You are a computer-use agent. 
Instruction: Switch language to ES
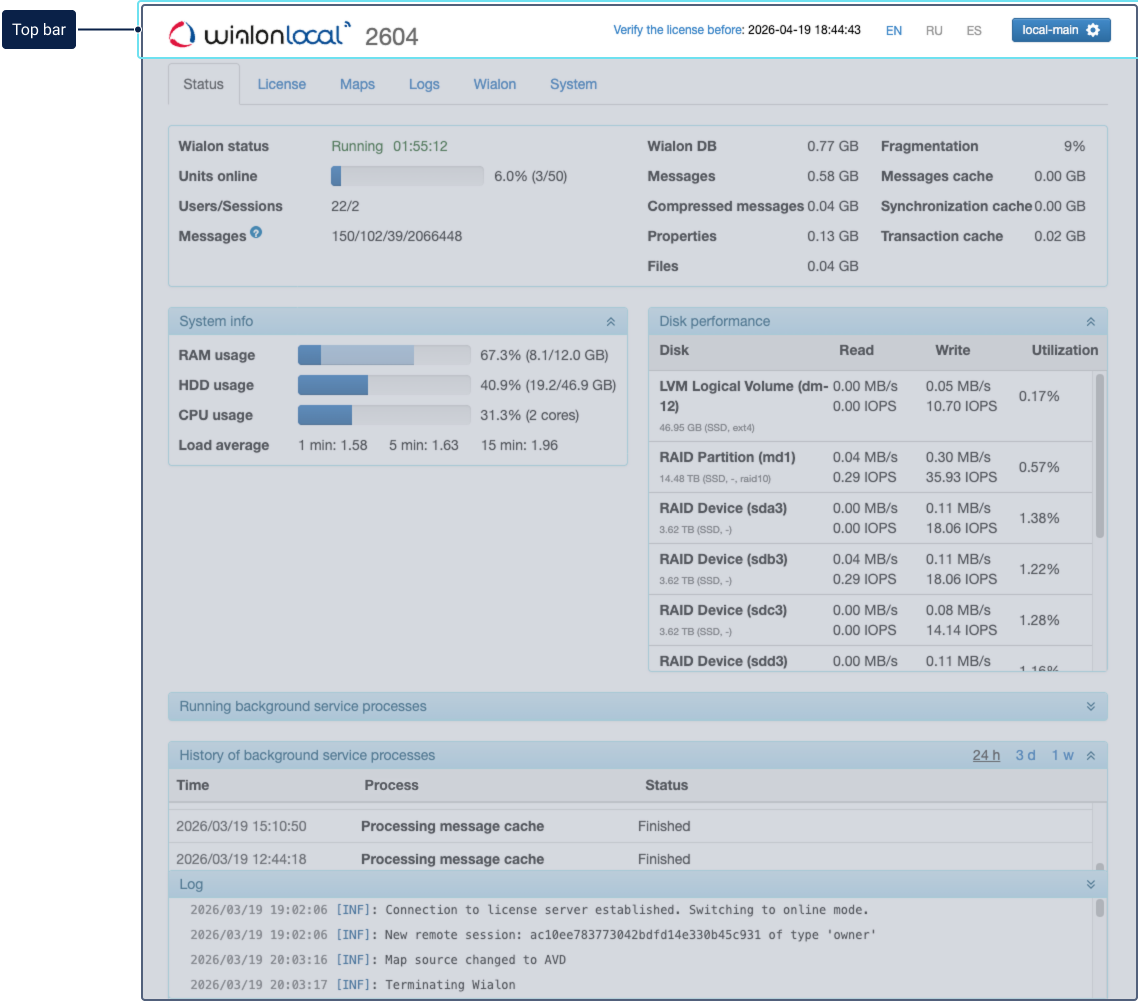pyautogui.click(x=974, y=31)
